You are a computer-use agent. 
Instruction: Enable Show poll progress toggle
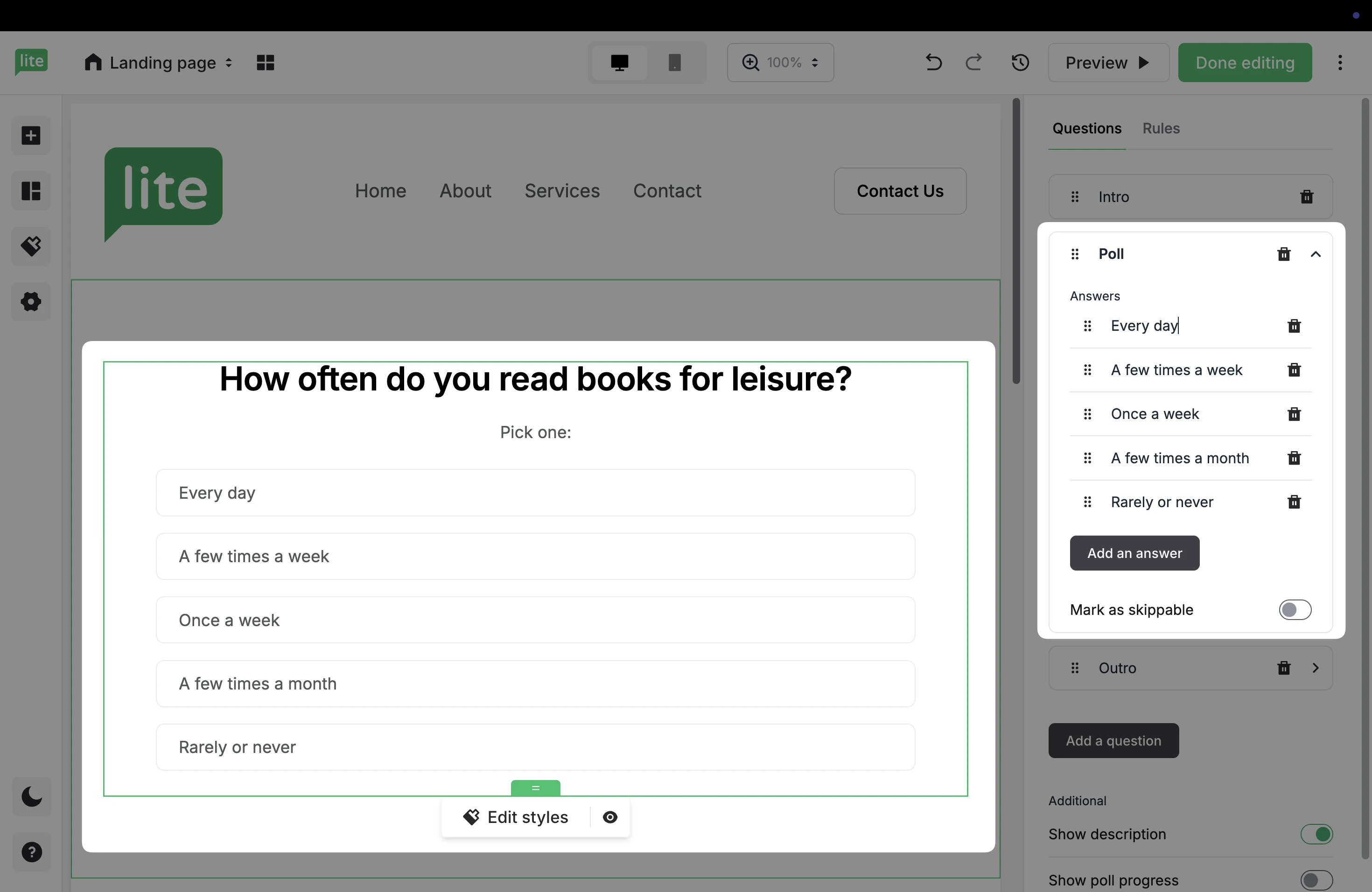tap(1316, 880)
